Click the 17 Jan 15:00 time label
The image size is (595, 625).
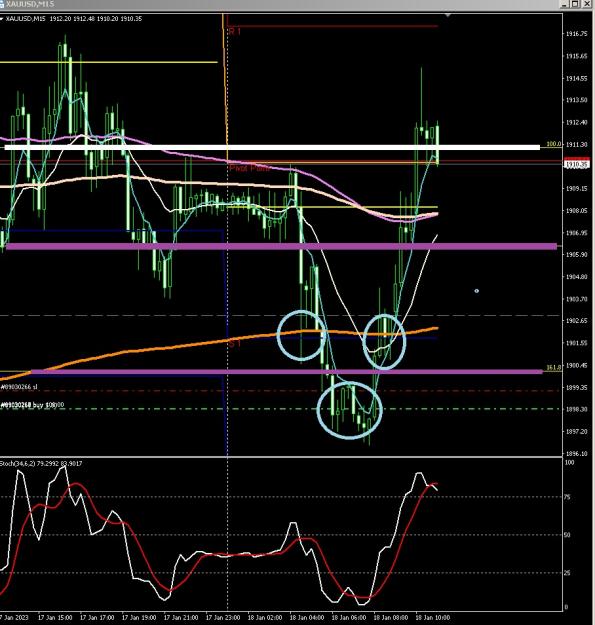click(55, 617)
